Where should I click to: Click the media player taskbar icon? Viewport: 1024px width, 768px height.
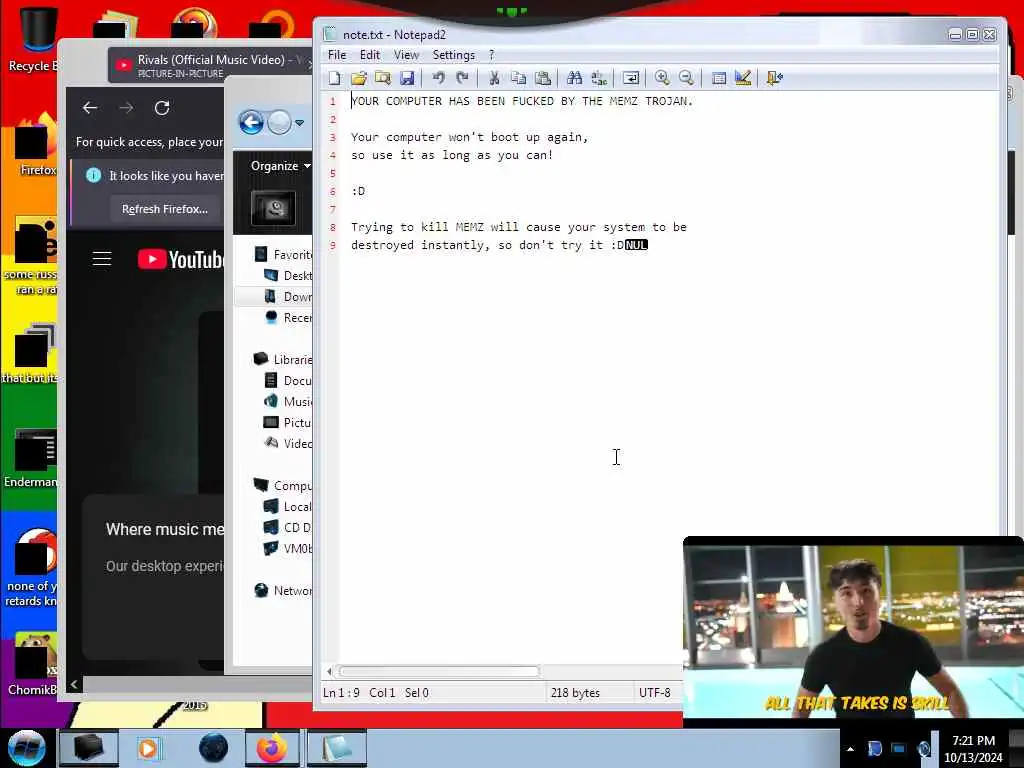[148, 748]
